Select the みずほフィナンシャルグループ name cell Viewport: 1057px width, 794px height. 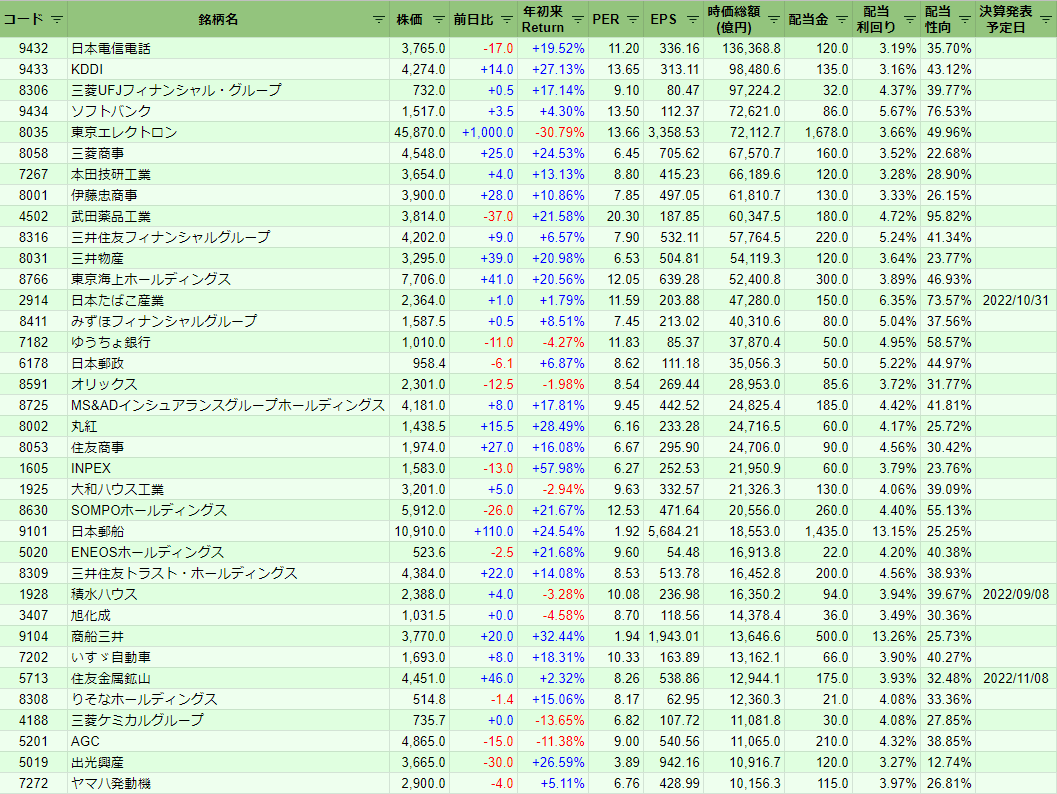pyautogui.click(x=229, y=322)
